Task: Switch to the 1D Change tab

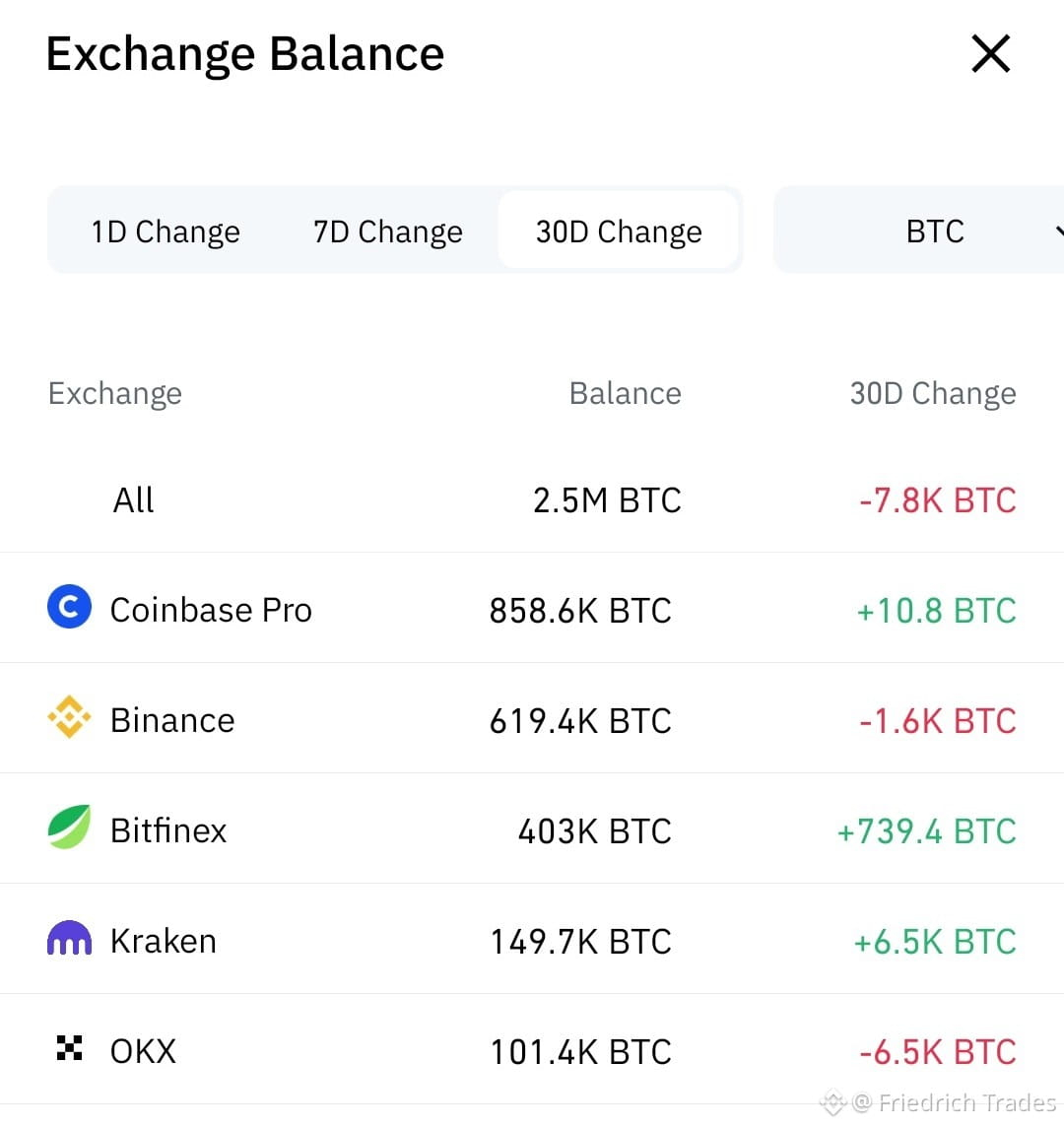Action: tap(166, 232)
